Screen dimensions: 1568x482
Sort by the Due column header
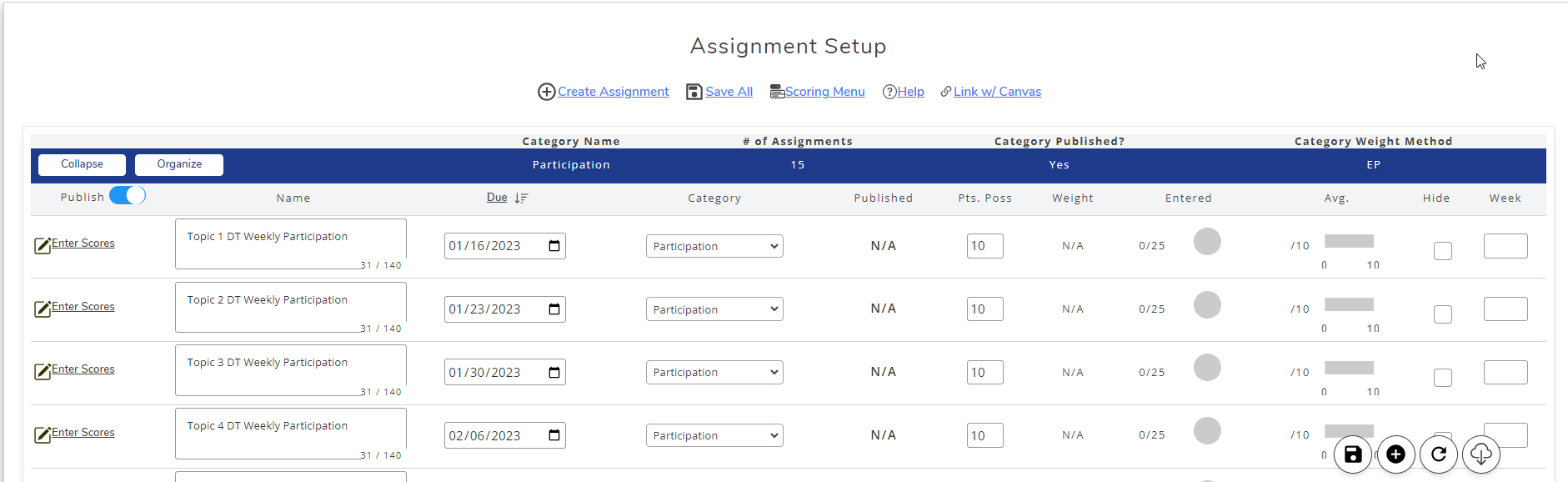pyautogui.click(x=497, y=198)
